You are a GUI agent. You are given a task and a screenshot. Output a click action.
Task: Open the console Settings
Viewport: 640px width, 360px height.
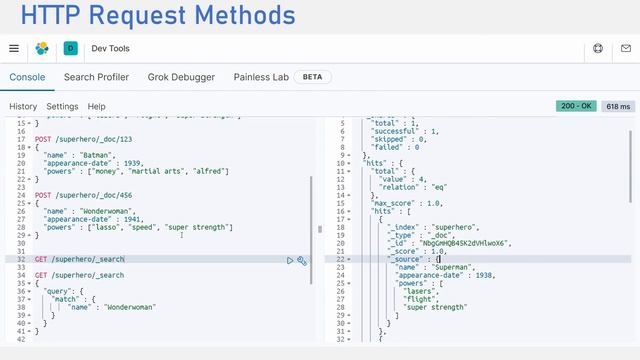tap(62, 107)
